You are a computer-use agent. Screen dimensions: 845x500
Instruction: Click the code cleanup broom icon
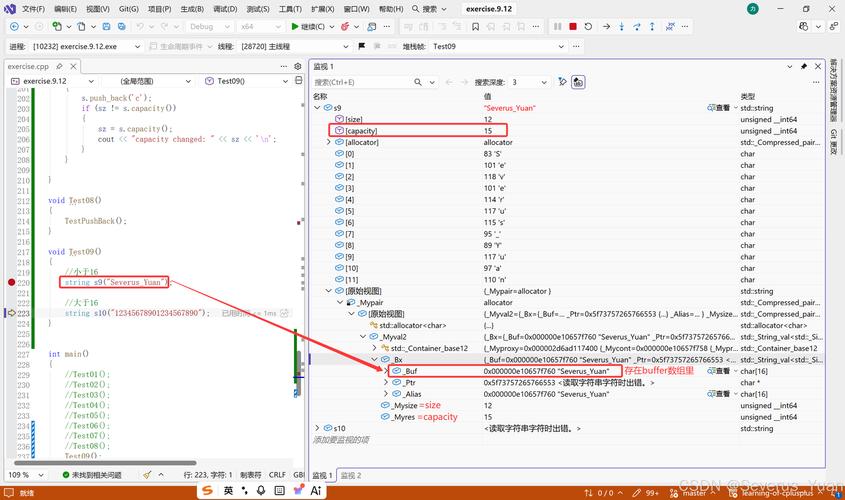point(147,475)
